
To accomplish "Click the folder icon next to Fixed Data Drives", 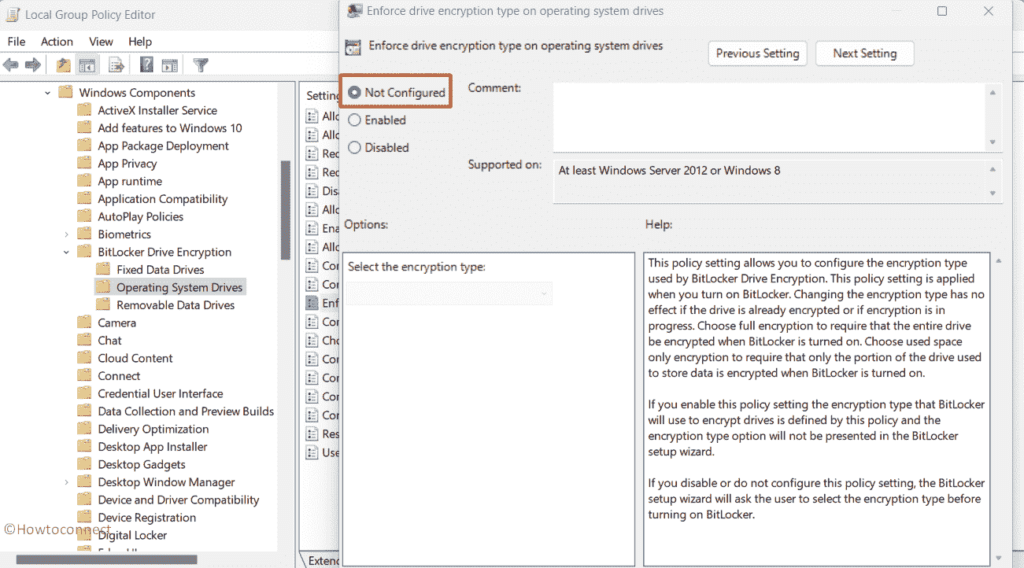I will tap(103, 269).
